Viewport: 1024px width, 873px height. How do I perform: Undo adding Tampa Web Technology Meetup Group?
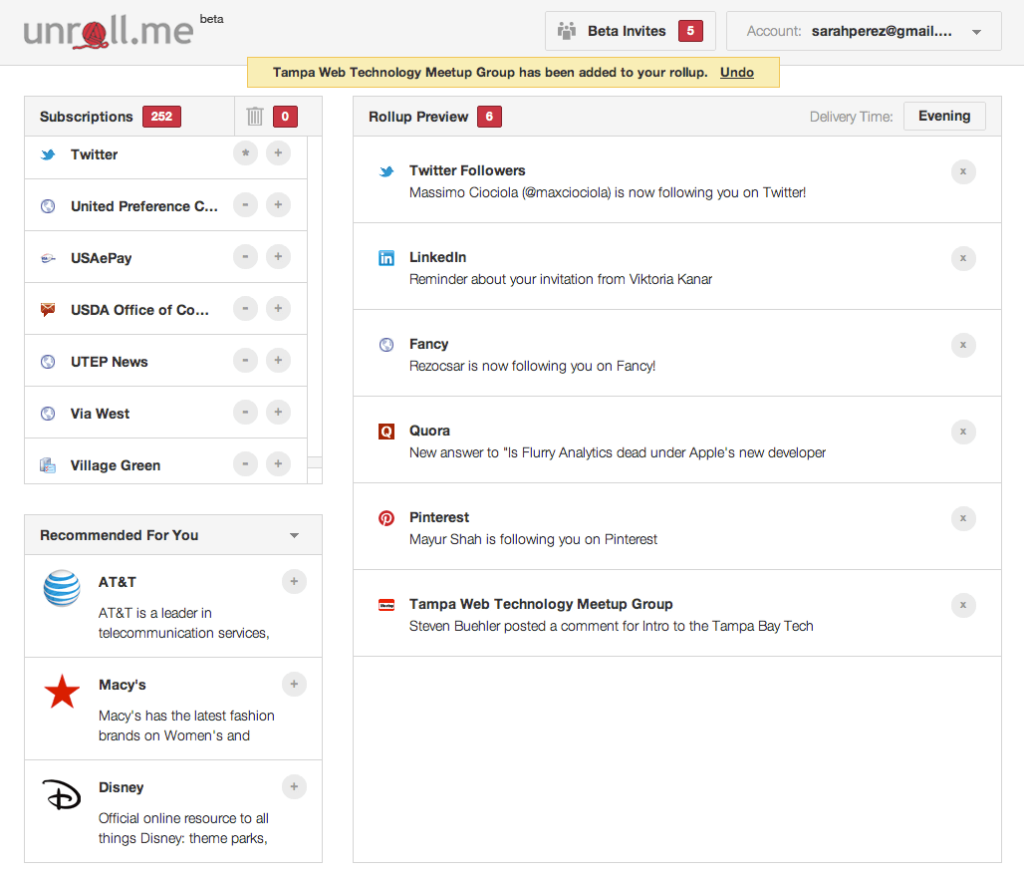point(737,72)
